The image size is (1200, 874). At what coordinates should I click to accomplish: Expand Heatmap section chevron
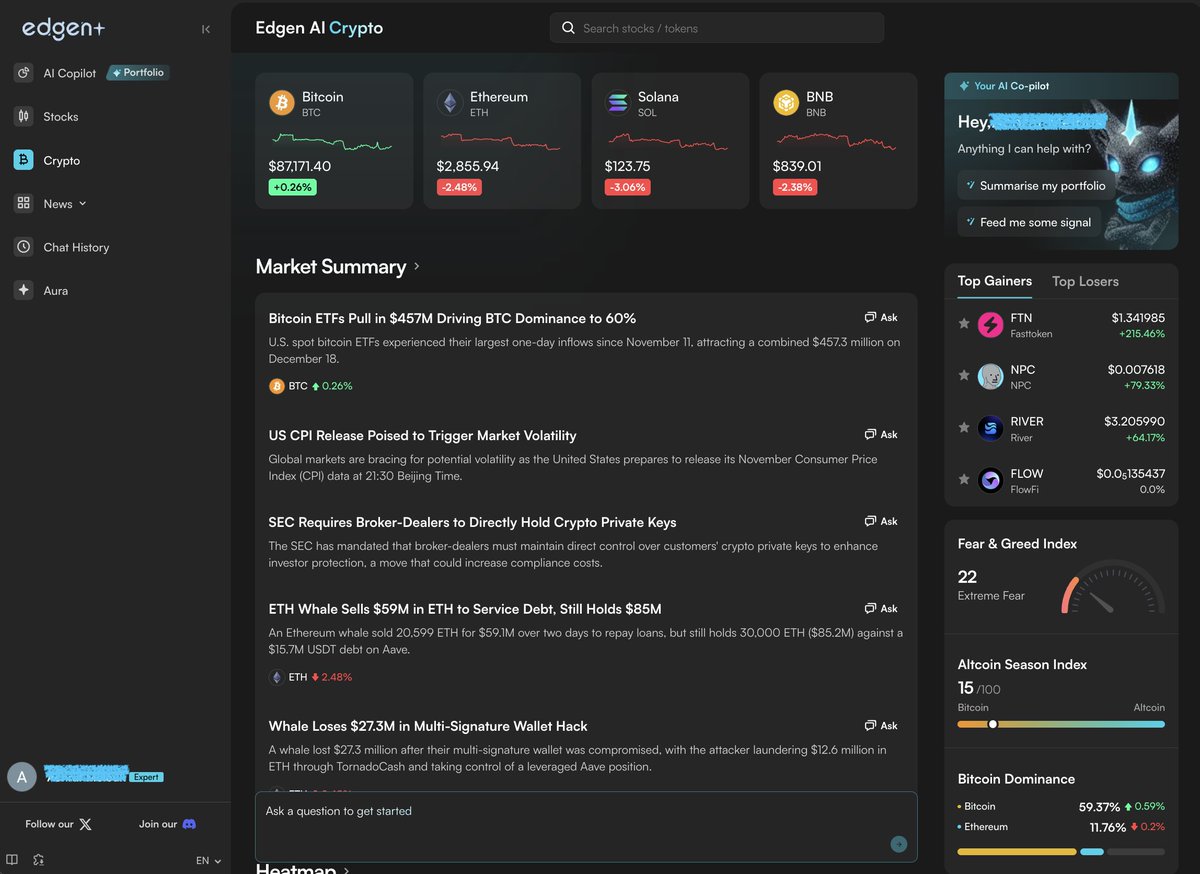click(347, 869)
